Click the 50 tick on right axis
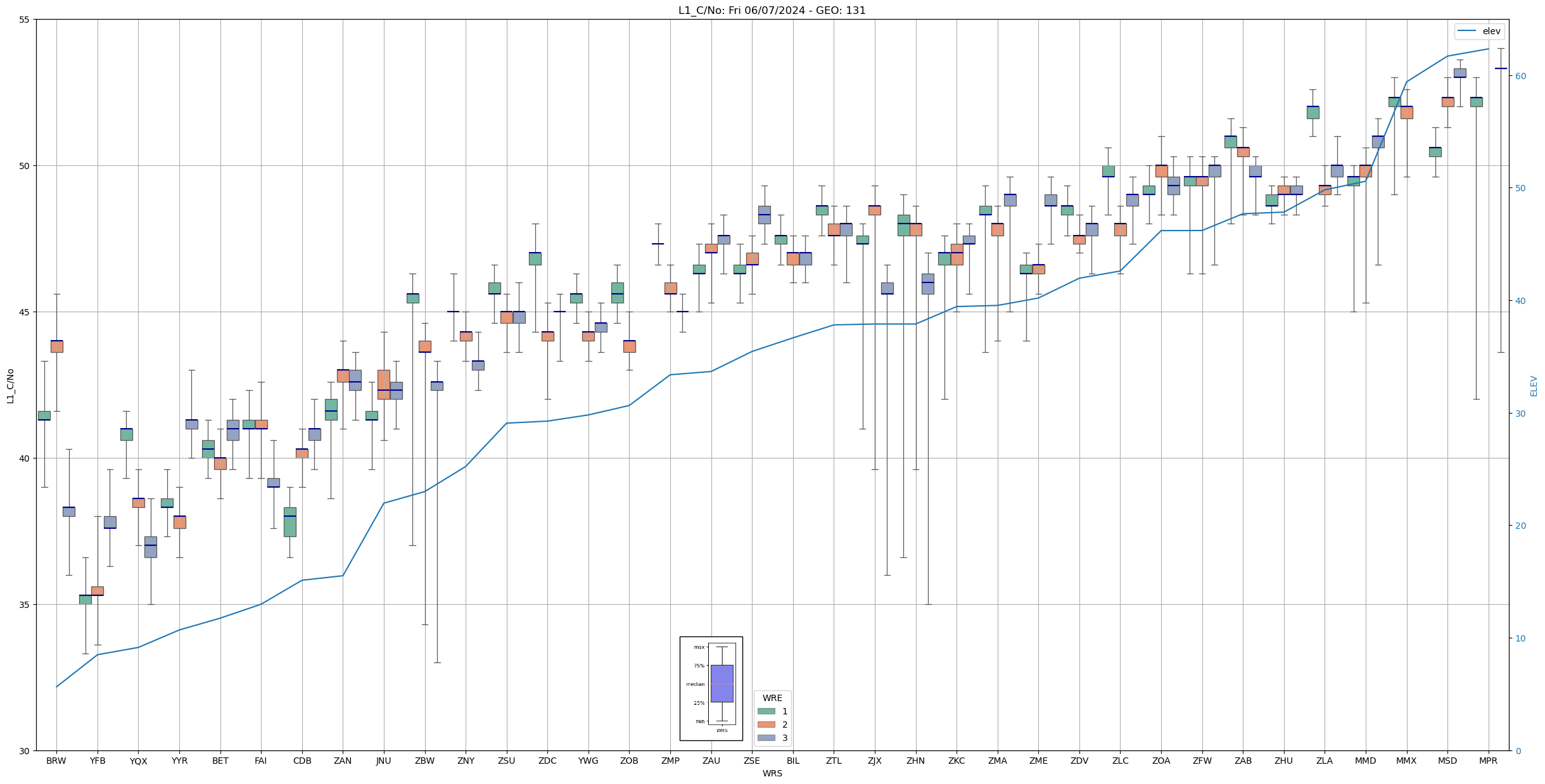1545x784 pixels. (1520, 188)
